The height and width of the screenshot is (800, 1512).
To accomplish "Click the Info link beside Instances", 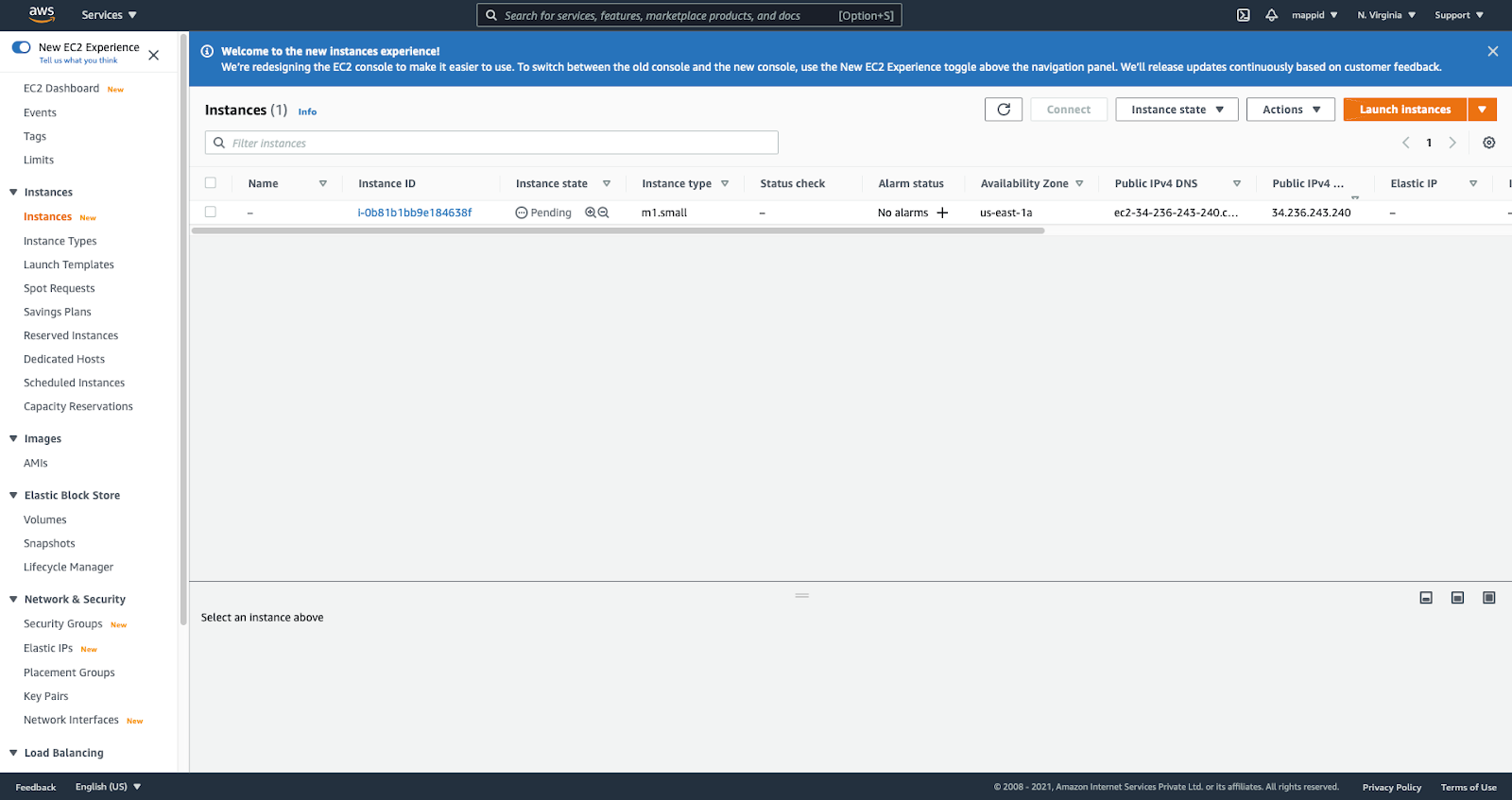I will tap(307, 111).
